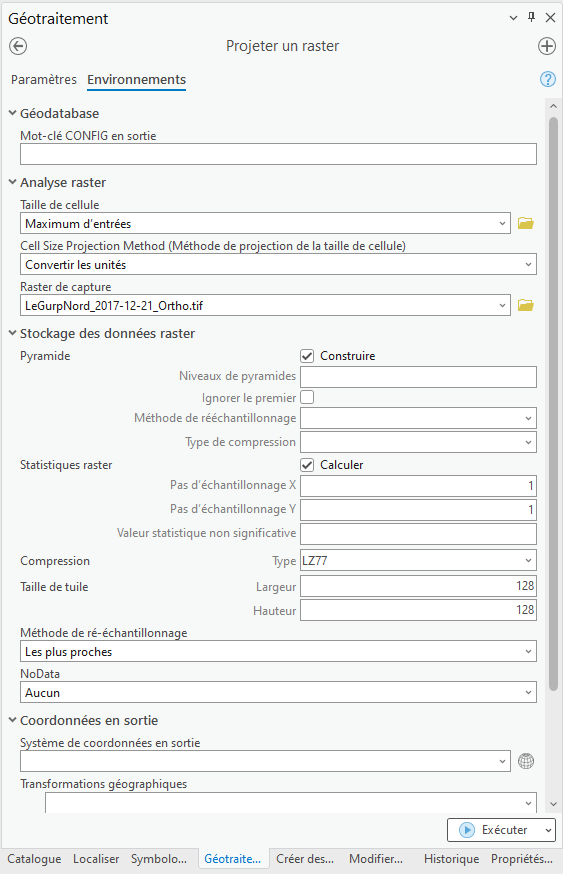This screenshot has width=563, height=874.
Task: Switch to Propriétés... pane tab
Action: 522,859
